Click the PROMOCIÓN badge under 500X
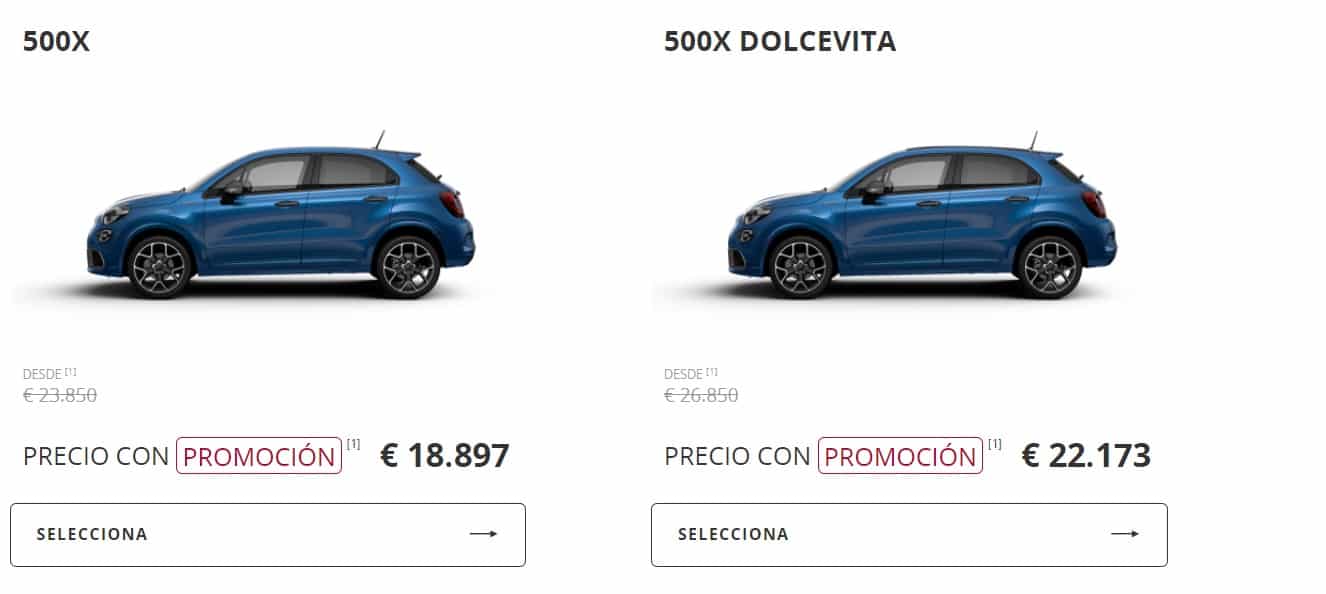The image size is (1326, 594). click(259, 456)
